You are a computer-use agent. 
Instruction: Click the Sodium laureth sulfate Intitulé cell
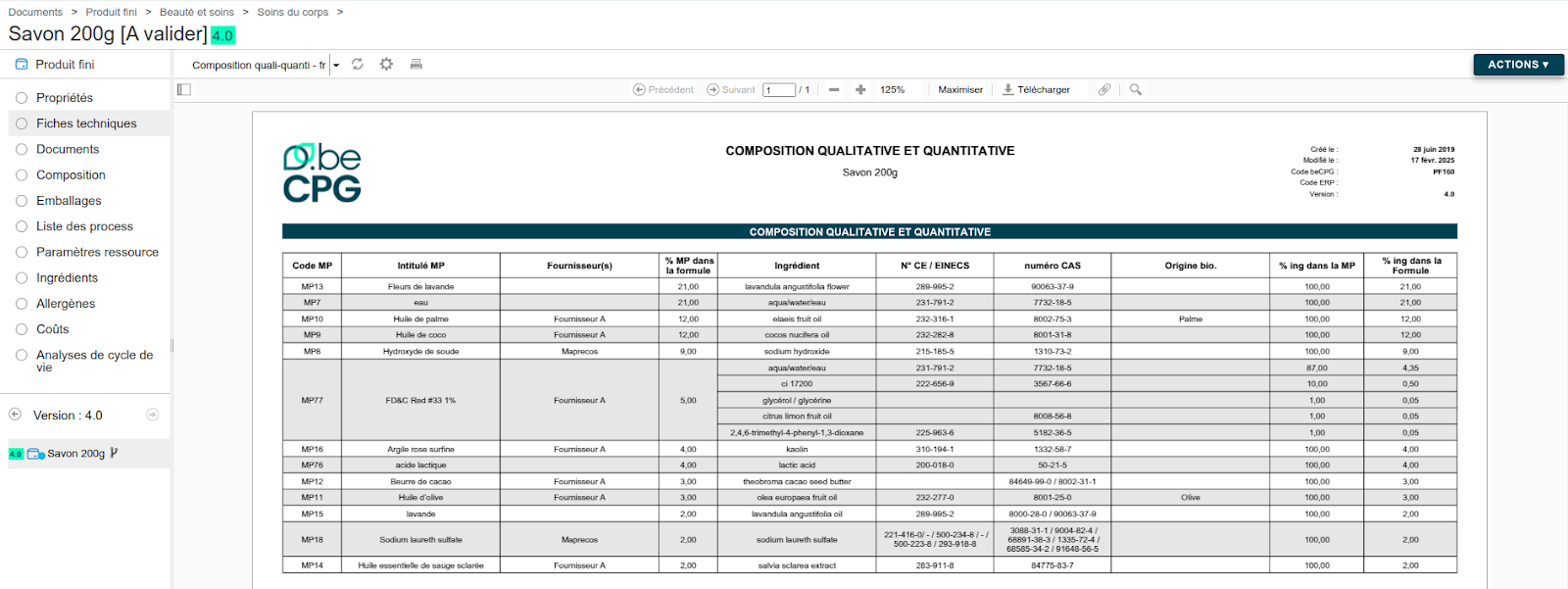coord(420,539)
